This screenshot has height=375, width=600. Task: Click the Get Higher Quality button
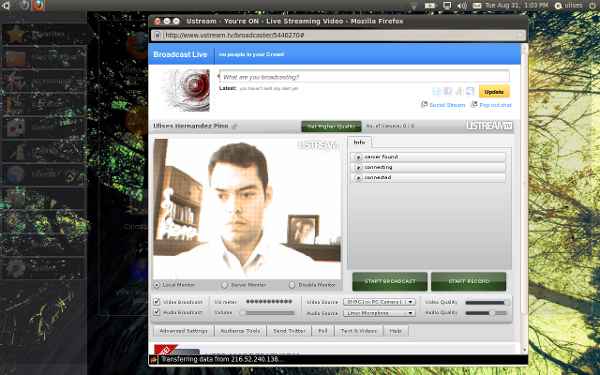(331, 126)
